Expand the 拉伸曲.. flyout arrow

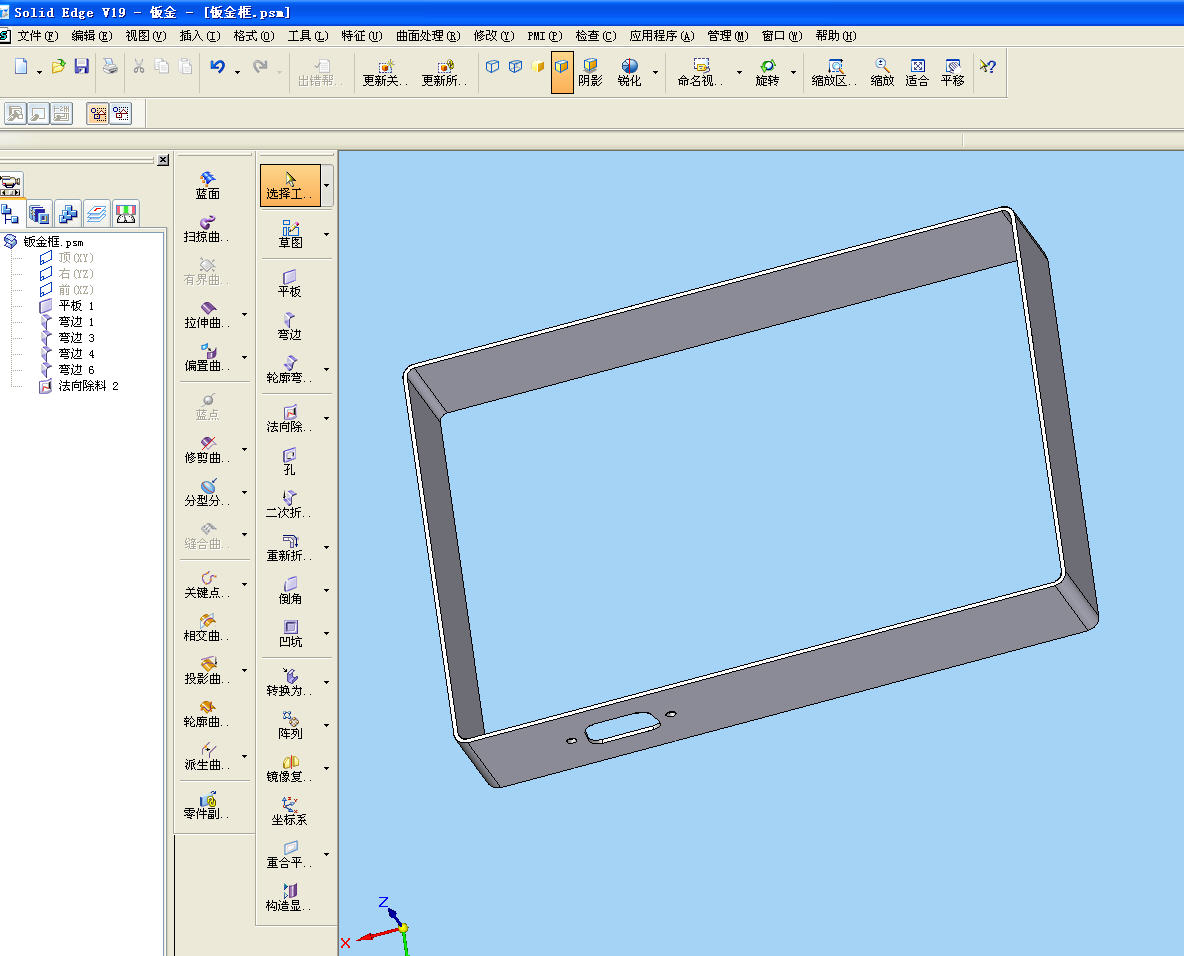coord(244,314)
